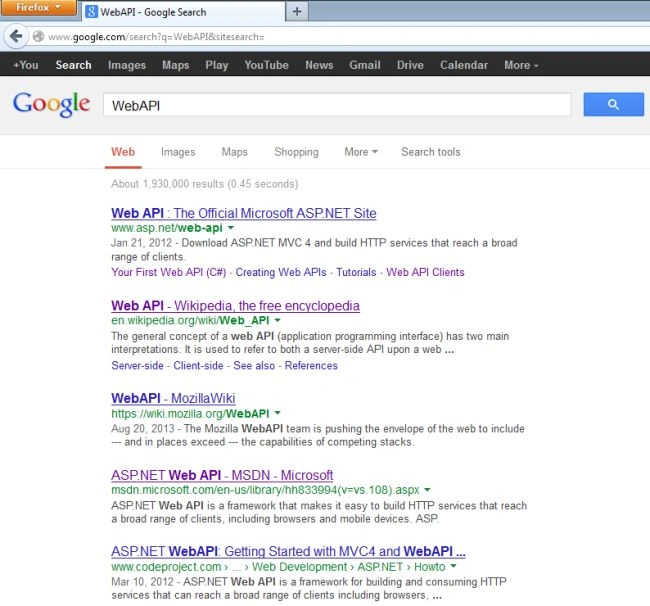Viewport: 650px width, 606px height.
Task: Click Search in the black Google bar
Action: pos(73,65)
